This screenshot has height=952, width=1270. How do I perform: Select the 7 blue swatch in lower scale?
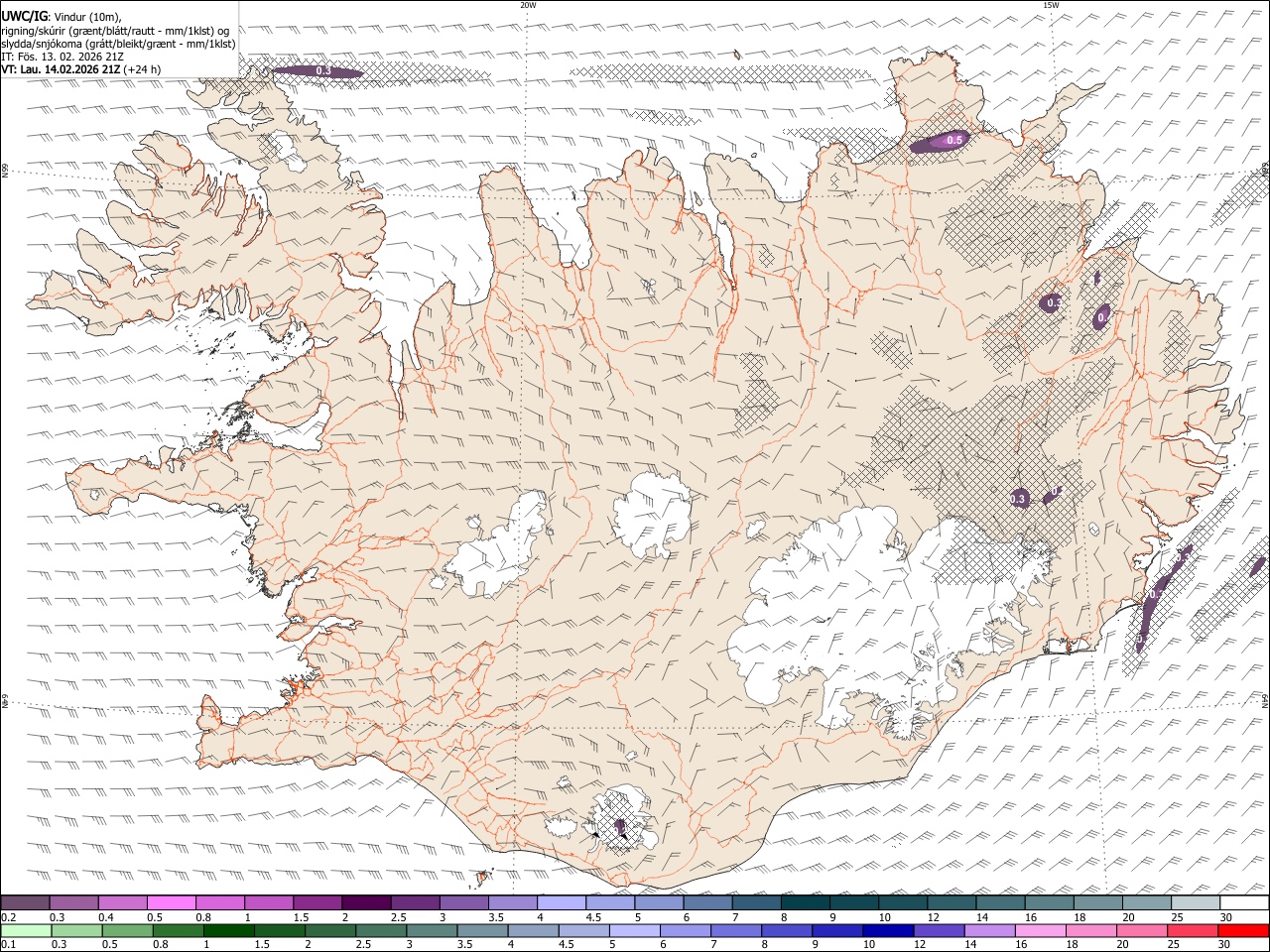click(736, 930)
